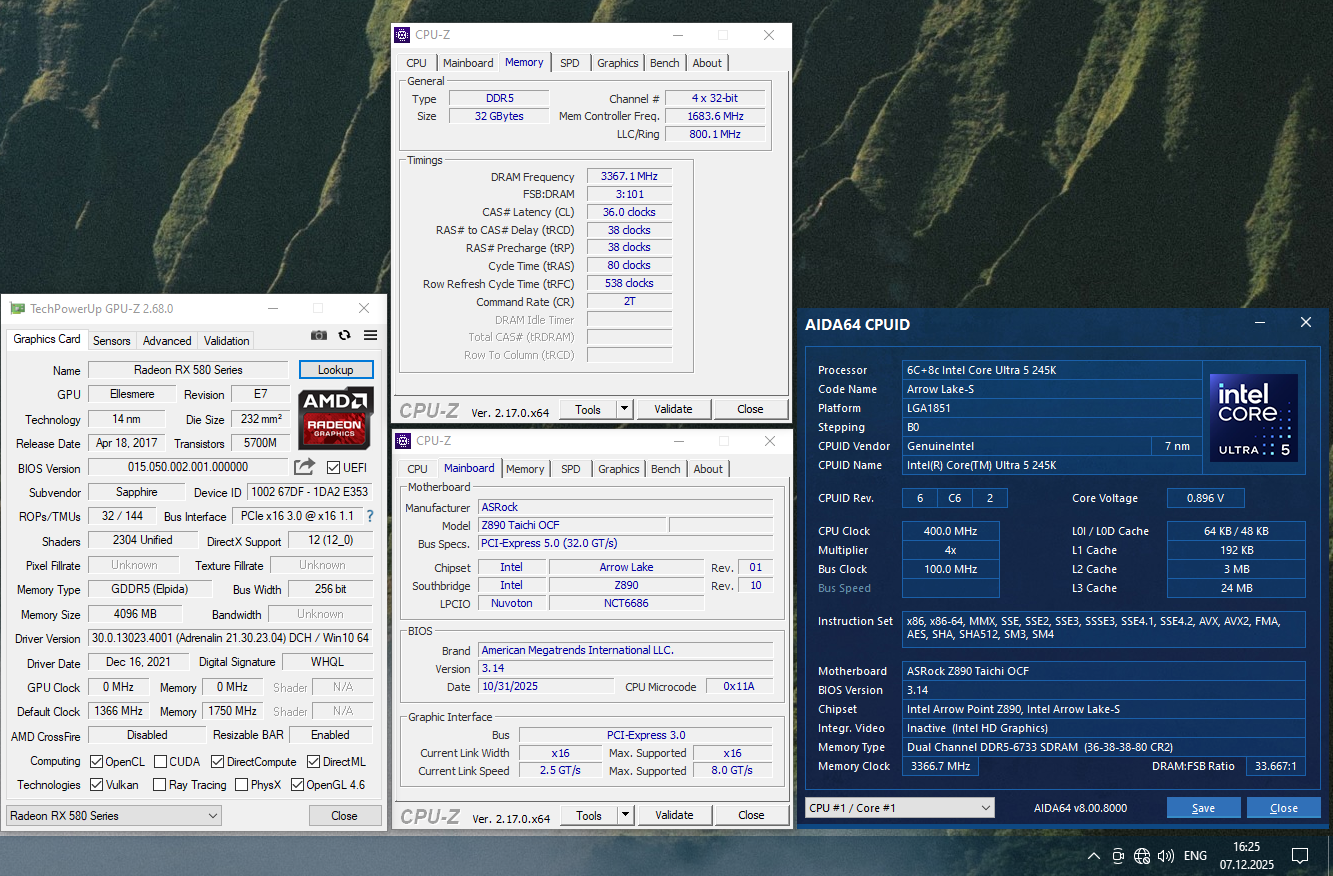Click the Save button in AIDA64 CPUID
The width and height of the screenshot is (1333, 876).
coord(1204,808)
